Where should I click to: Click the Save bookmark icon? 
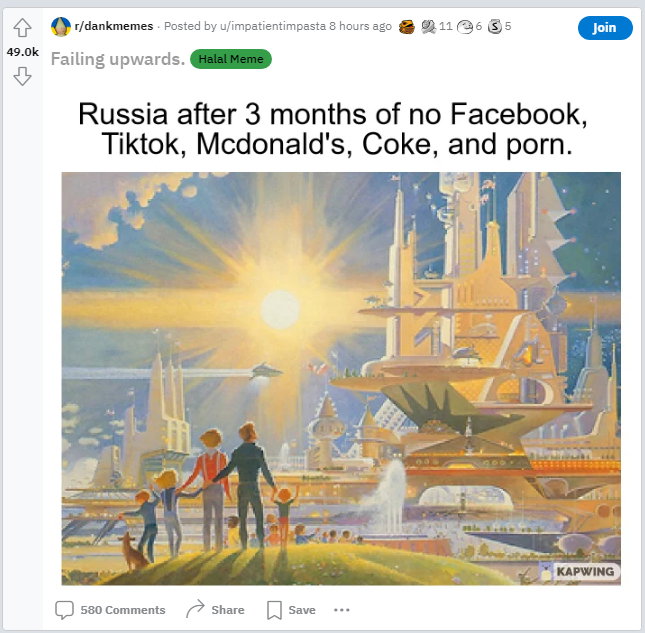click(274, 610)
